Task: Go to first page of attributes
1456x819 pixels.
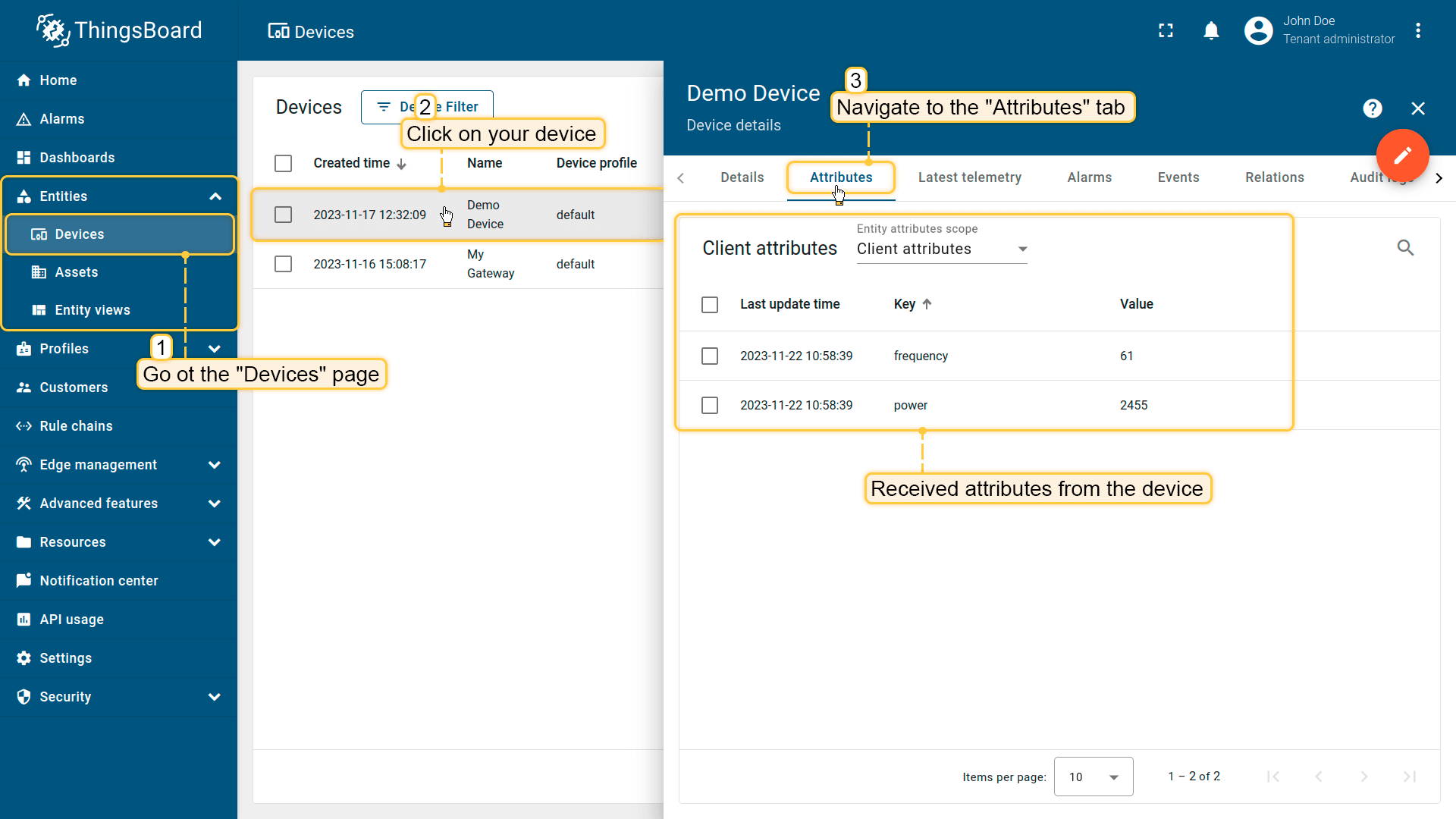Action: pyautogui.click(x=1273, y=777)
